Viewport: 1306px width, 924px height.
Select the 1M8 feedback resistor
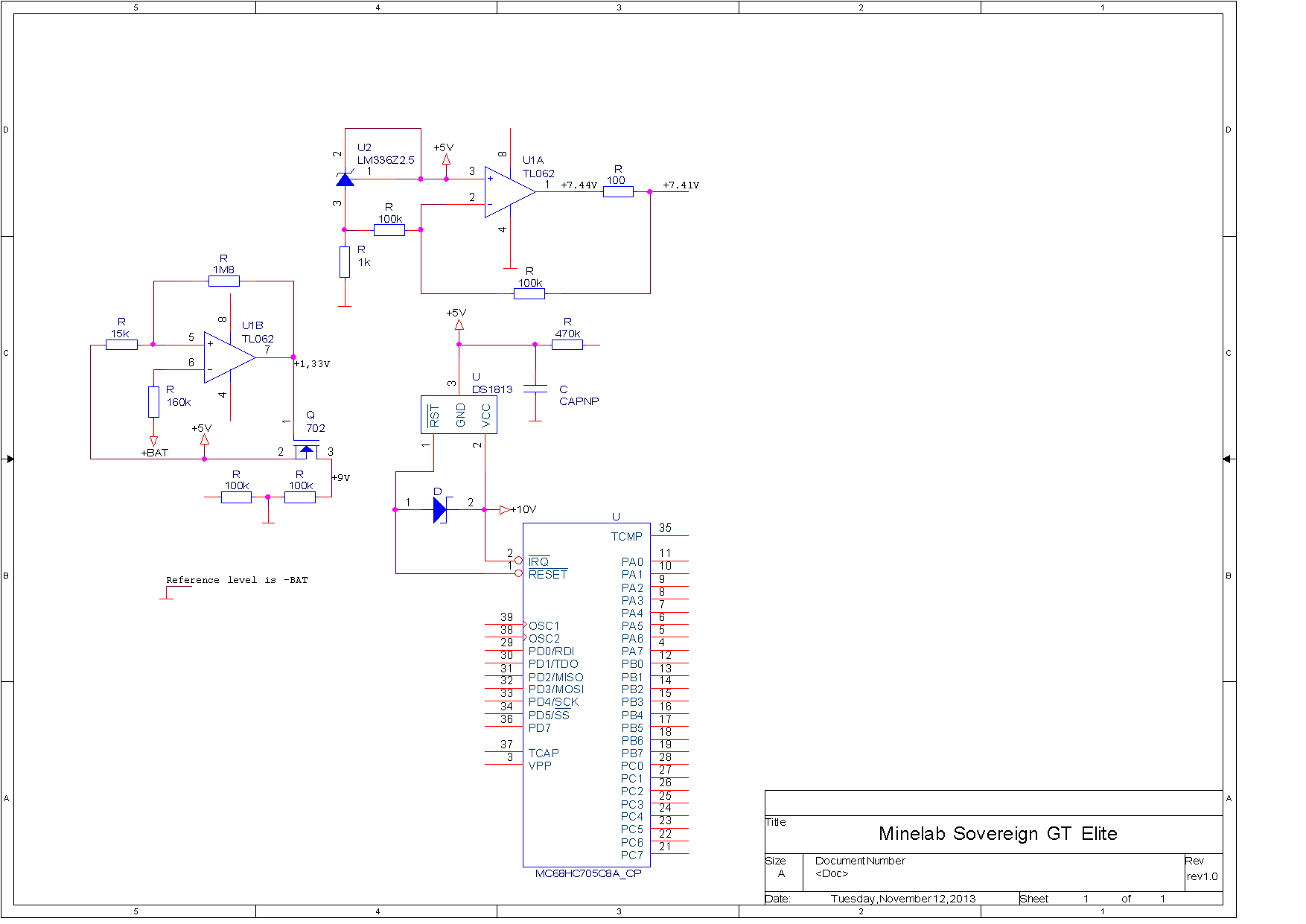pyautogui.click(x=224, y=281)
